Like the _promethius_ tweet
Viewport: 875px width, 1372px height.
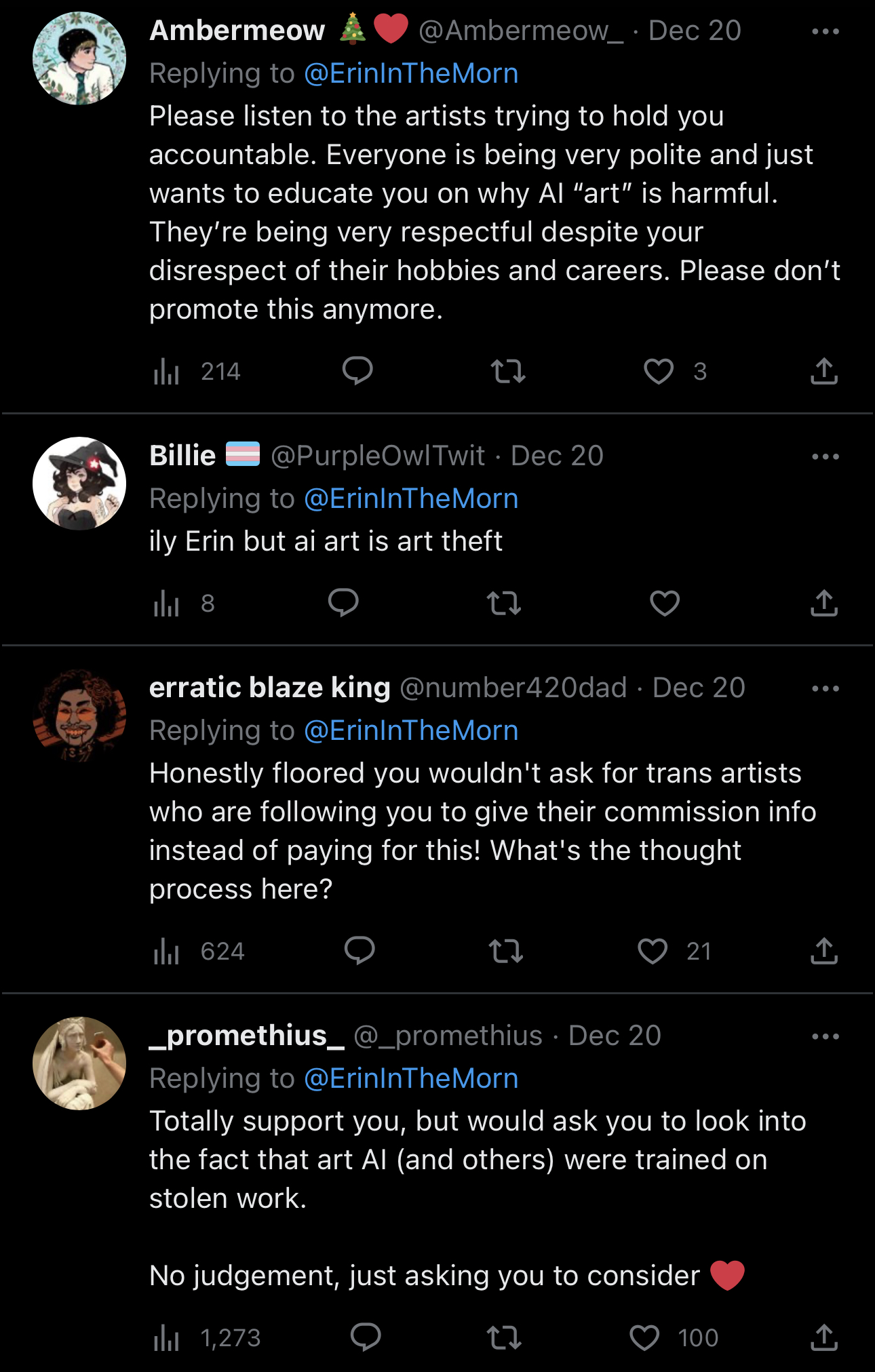click(644, 1337)
